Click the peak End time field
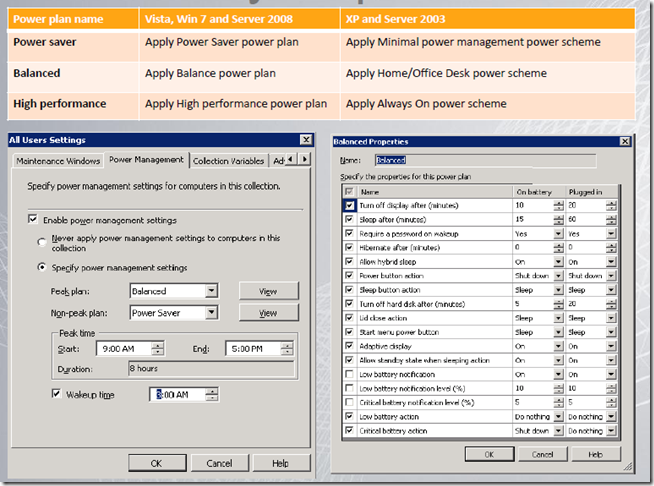This screenshot has width=654, height=486. coord(253,349)
